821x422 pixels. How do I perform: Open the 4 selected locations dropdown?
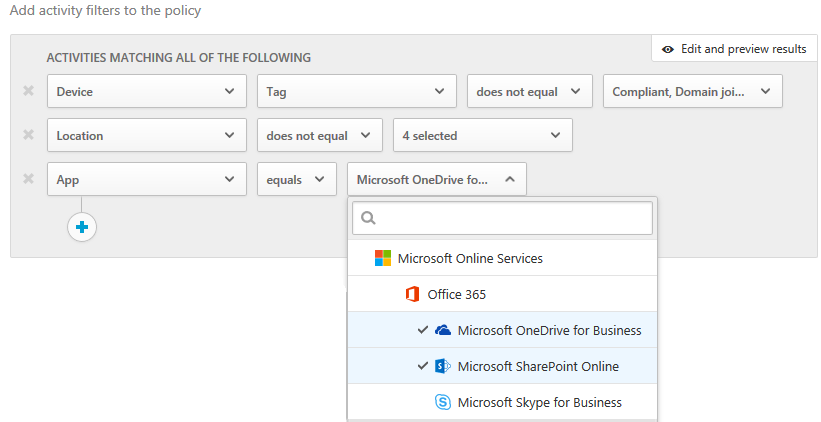[483, 135]
